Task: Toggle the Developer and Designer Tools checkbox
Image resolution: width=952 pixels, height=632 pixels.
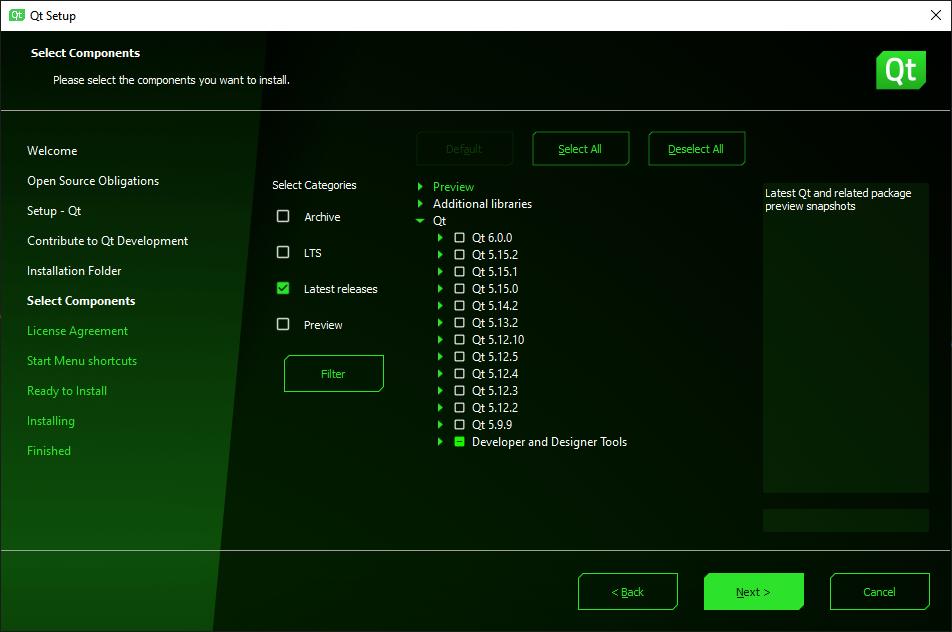Action: 460,441
